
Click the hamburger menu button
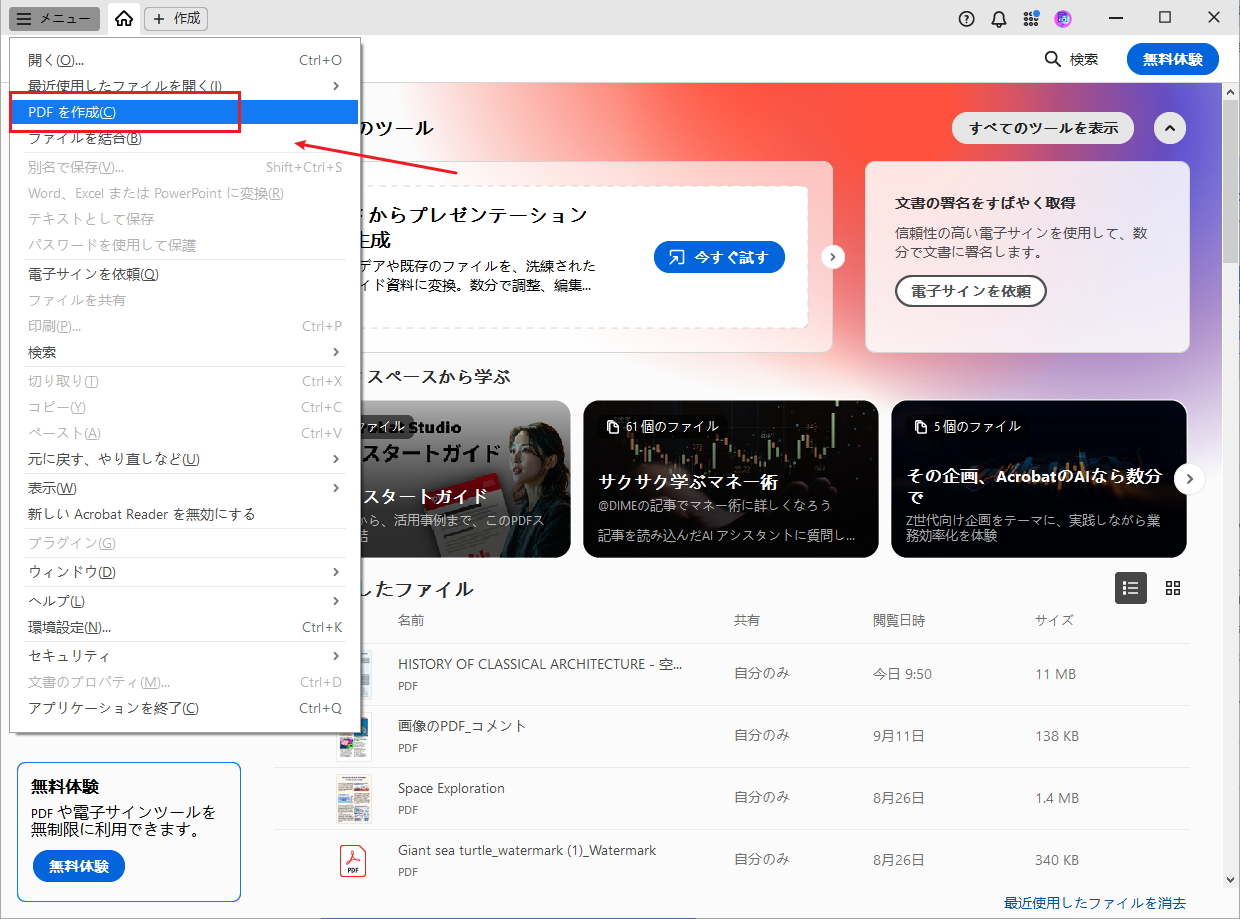point(54,18)
